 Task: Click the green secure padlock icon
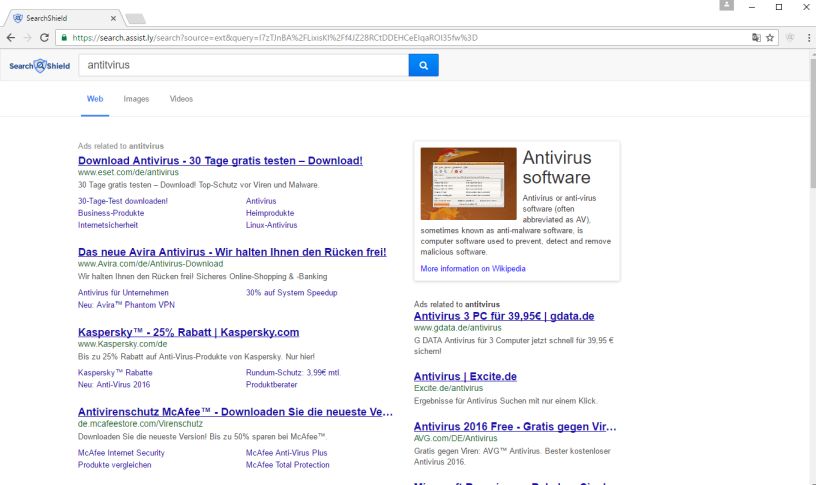pos(64,37)
